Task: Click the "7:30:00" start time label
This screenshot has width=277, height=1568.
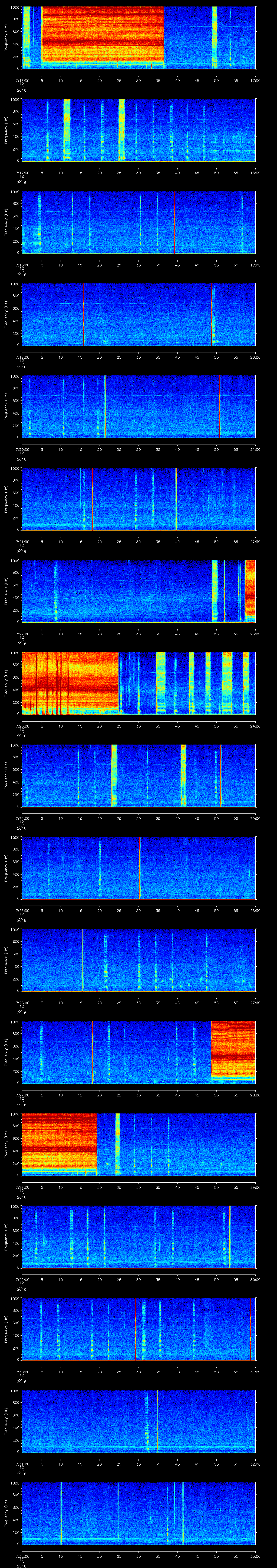Action: (22, 1372)
